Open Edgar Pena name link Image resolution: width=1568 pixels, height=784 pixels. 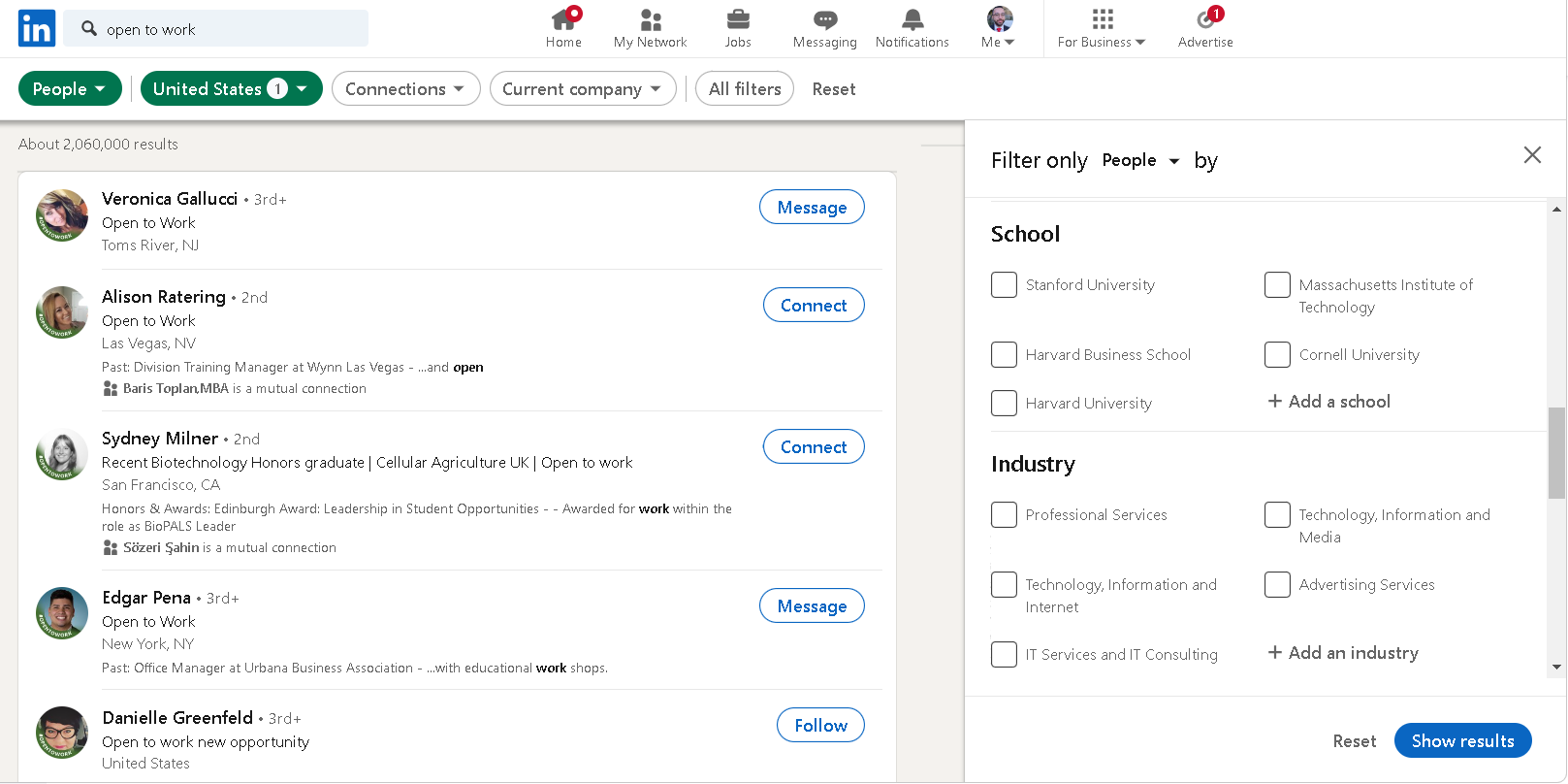146,598
